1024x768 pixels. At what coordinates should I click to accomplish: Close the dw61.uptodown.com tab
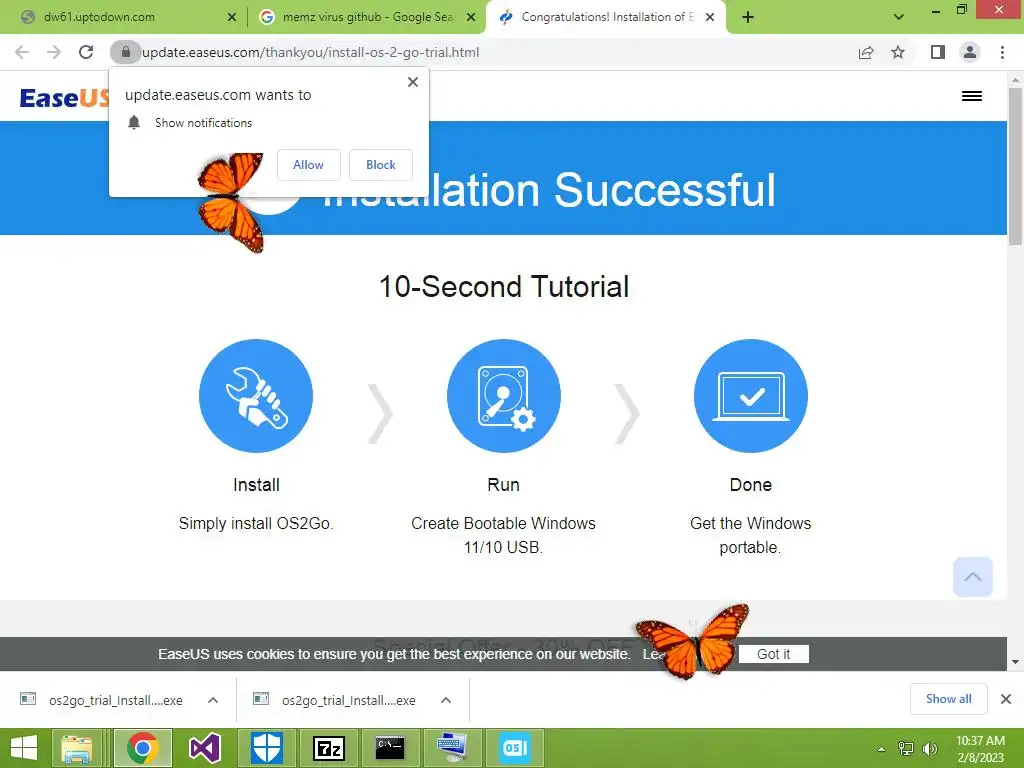[x=231, y=17]
